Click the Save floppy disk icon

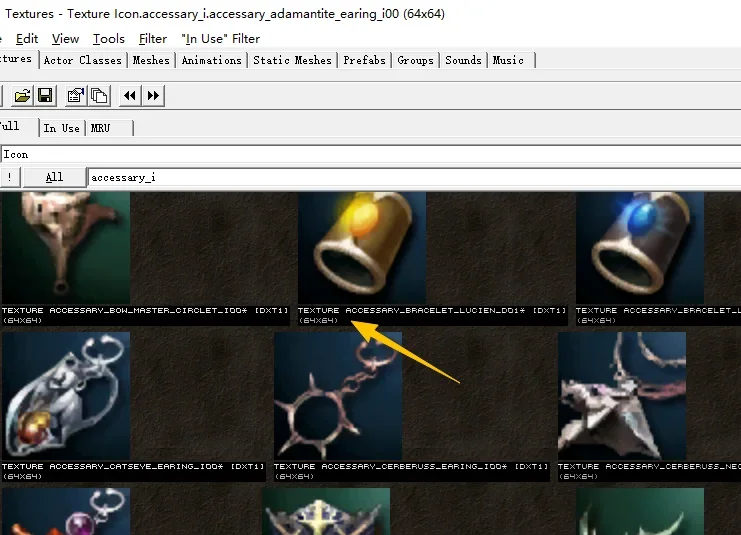(x=45, y=96)
